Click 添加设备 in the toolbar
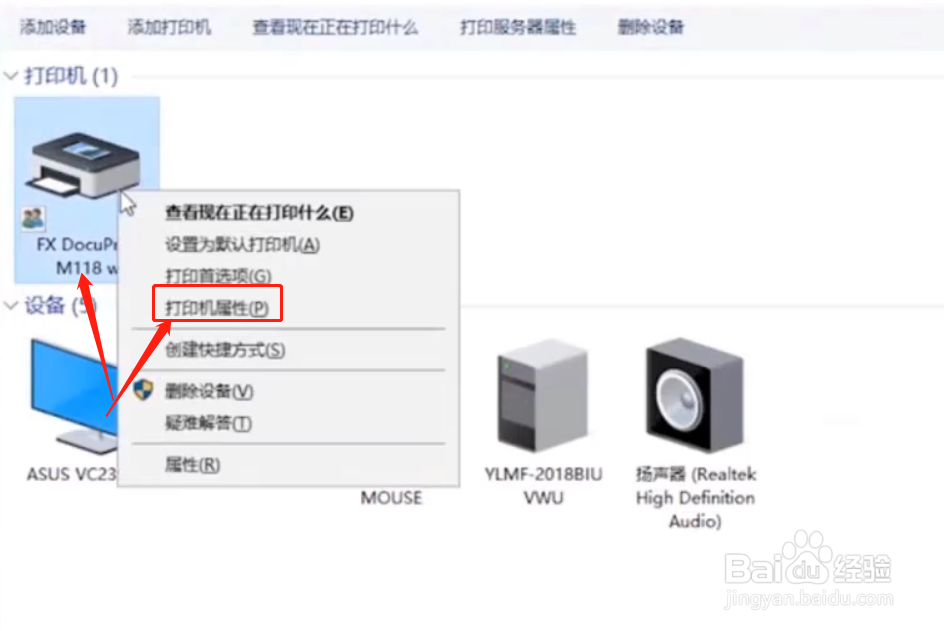The height and width of the screenshot is (631, 944). point(53,26)
